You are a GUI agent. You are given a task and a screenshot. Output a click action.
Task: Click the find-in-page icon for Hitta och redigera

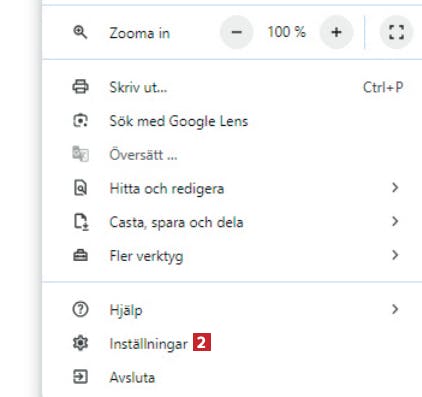click(x=80, y=188)
